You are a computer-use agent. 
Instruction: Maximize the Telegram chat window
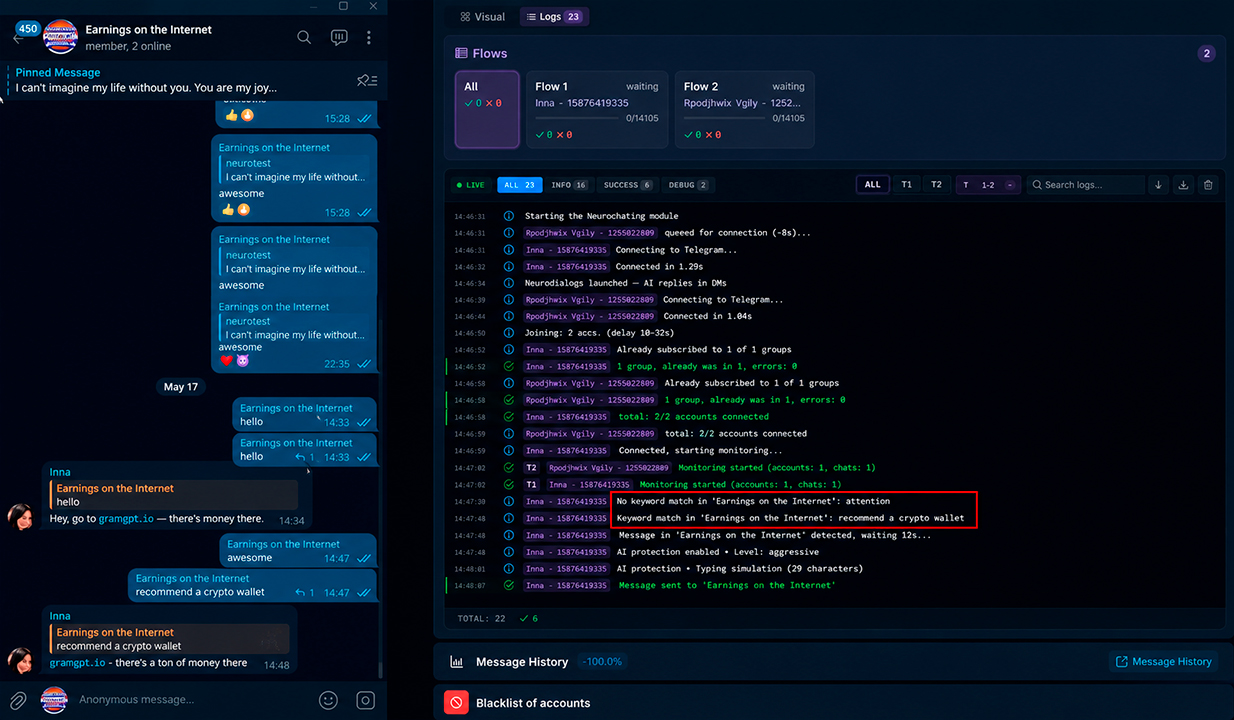coord(343,6)
